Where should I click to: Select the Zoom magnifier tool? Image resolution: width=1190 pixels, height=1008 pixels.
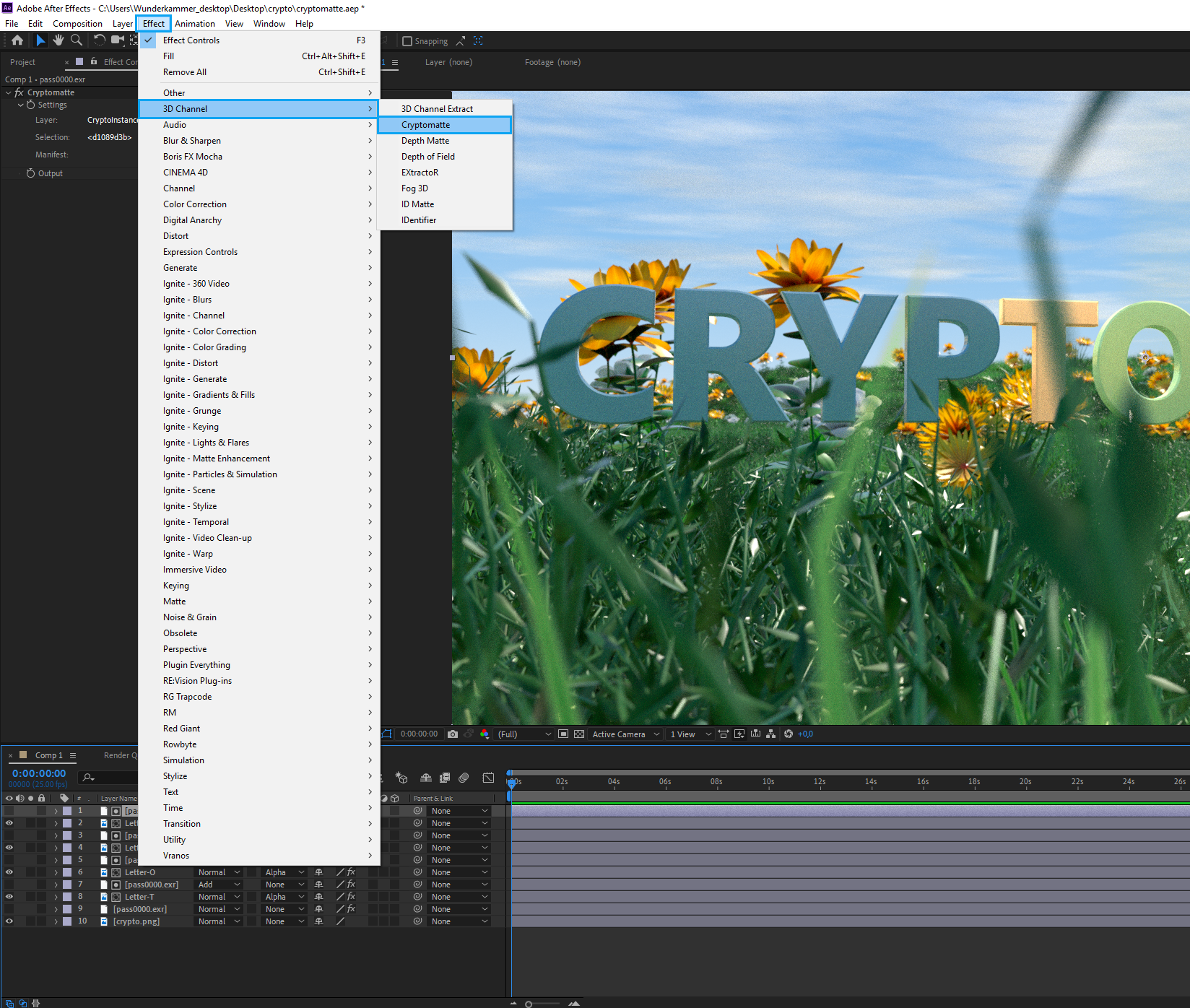tap(77, 40)
